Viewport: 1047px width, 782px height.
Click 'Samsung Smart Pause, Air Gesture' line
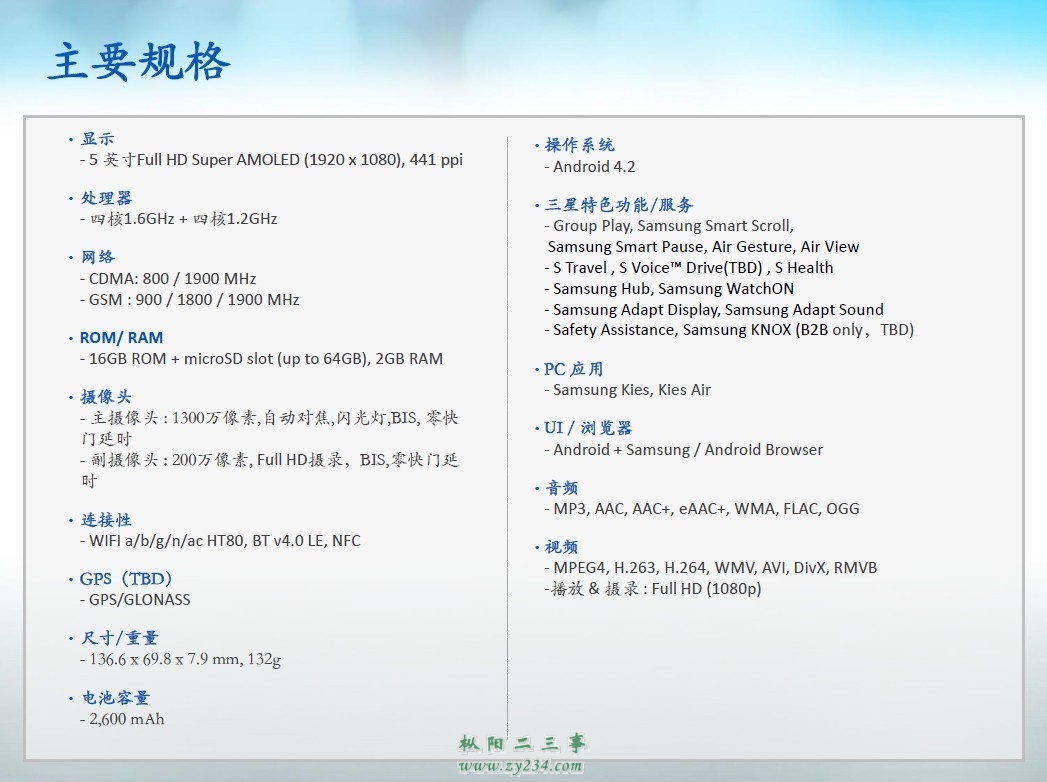(703, 246)
